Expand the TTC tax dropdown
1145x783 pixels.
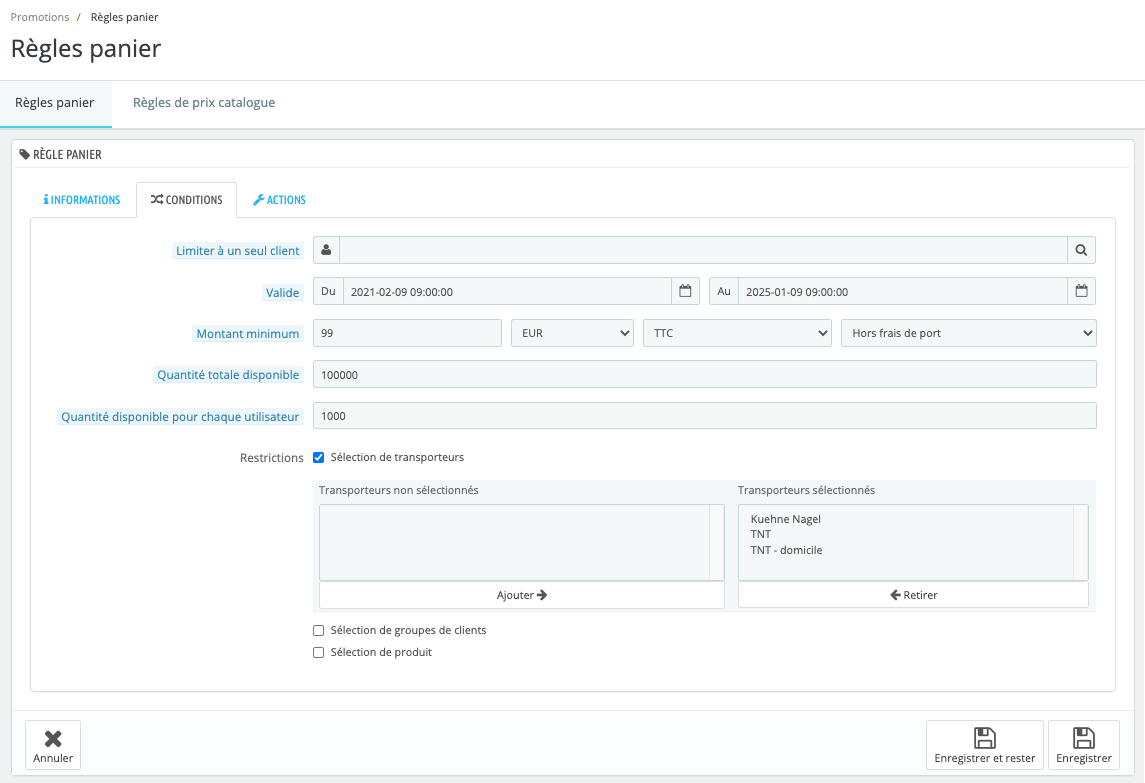(x=738, y=333)
